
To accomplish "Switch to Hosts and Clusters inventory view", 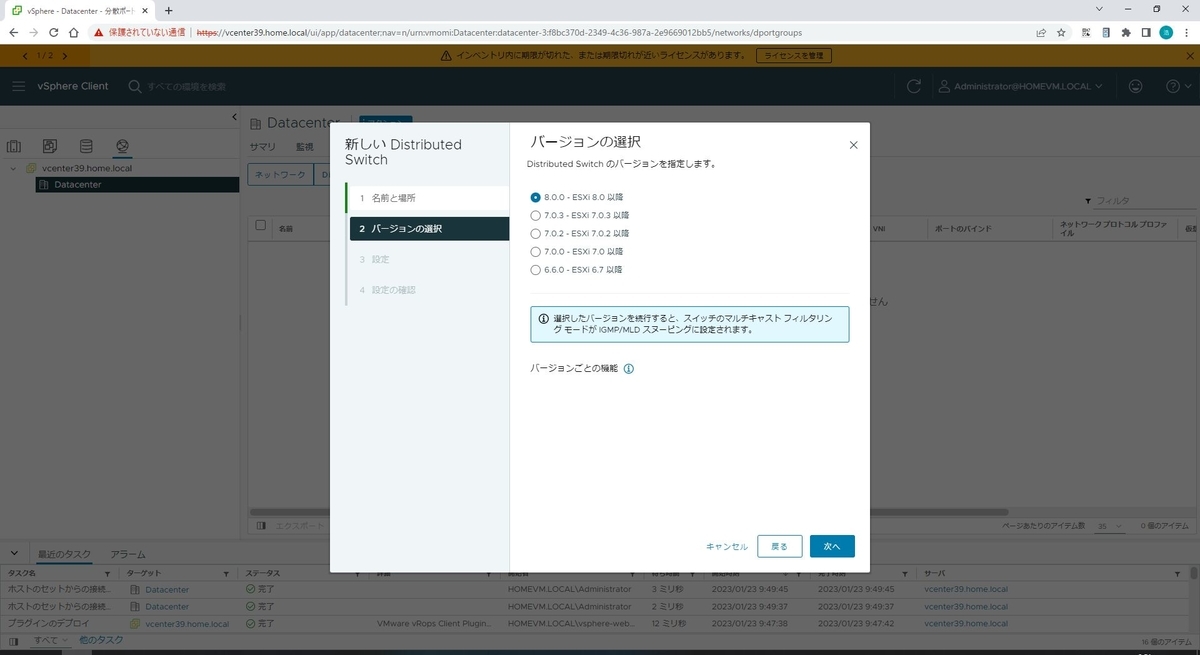I will click(x=14, y=146).
